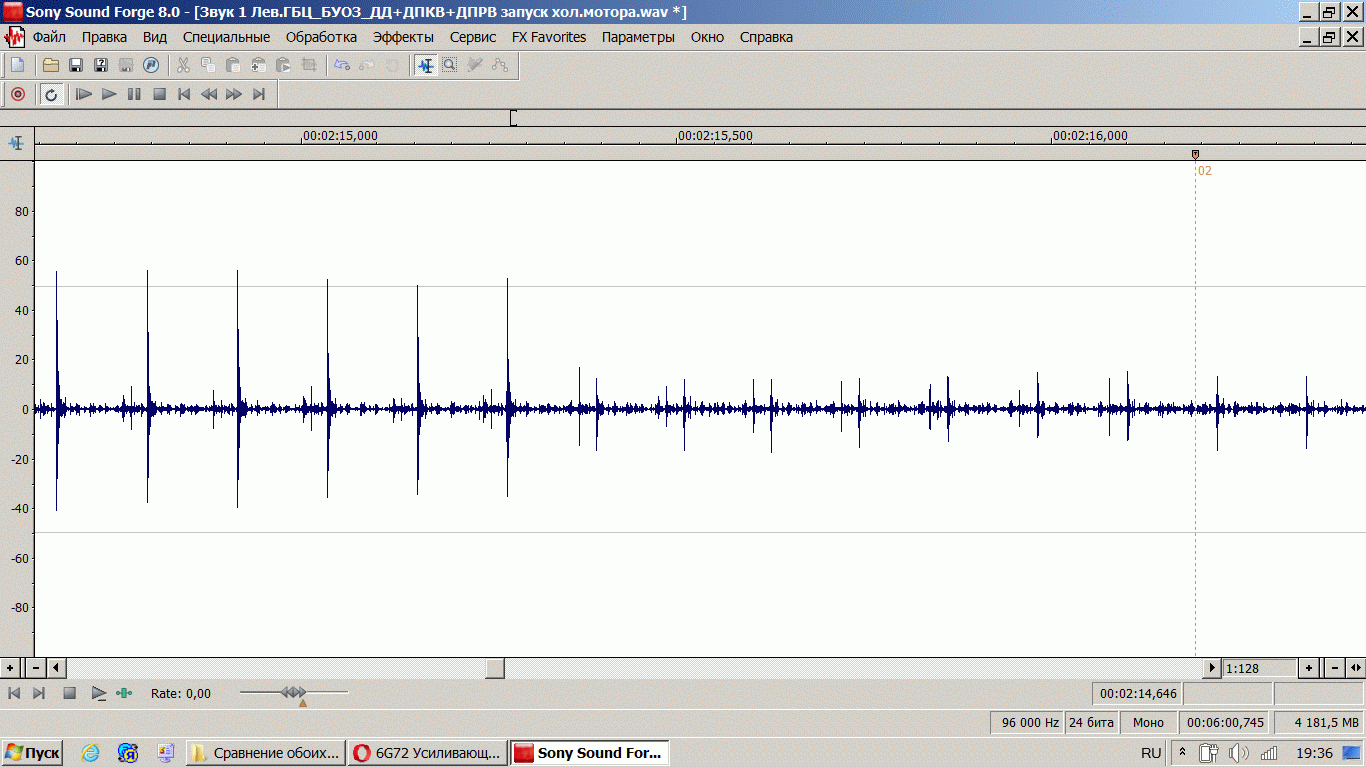Viewport: 1366px width, 768px height.
Task: Click the Open folder toolbar icon
Action: click(50, 65)
